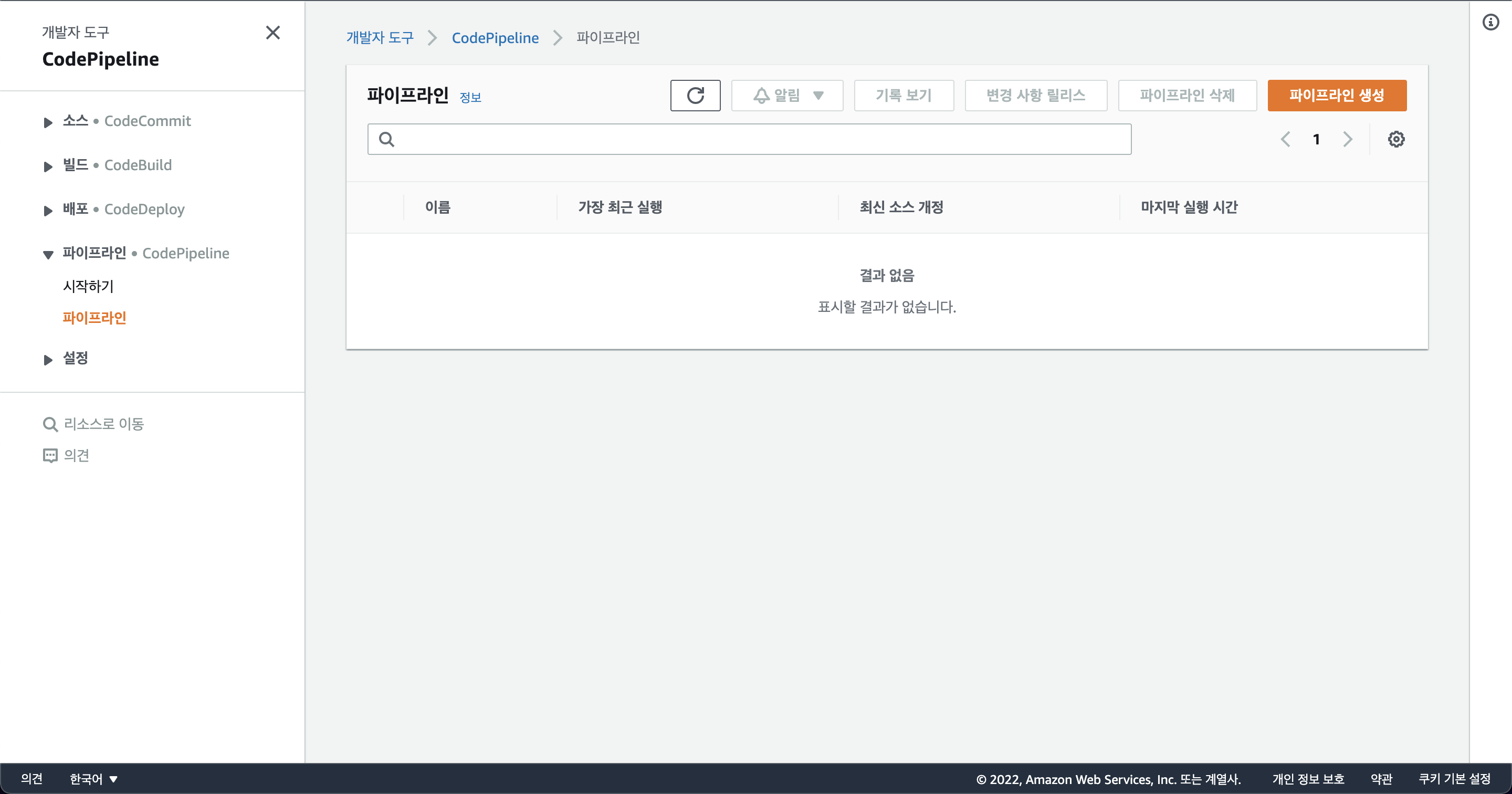Go to previous page chevron in pagination
Screen dimensions: 1512x794
(x=1285, y=139)
